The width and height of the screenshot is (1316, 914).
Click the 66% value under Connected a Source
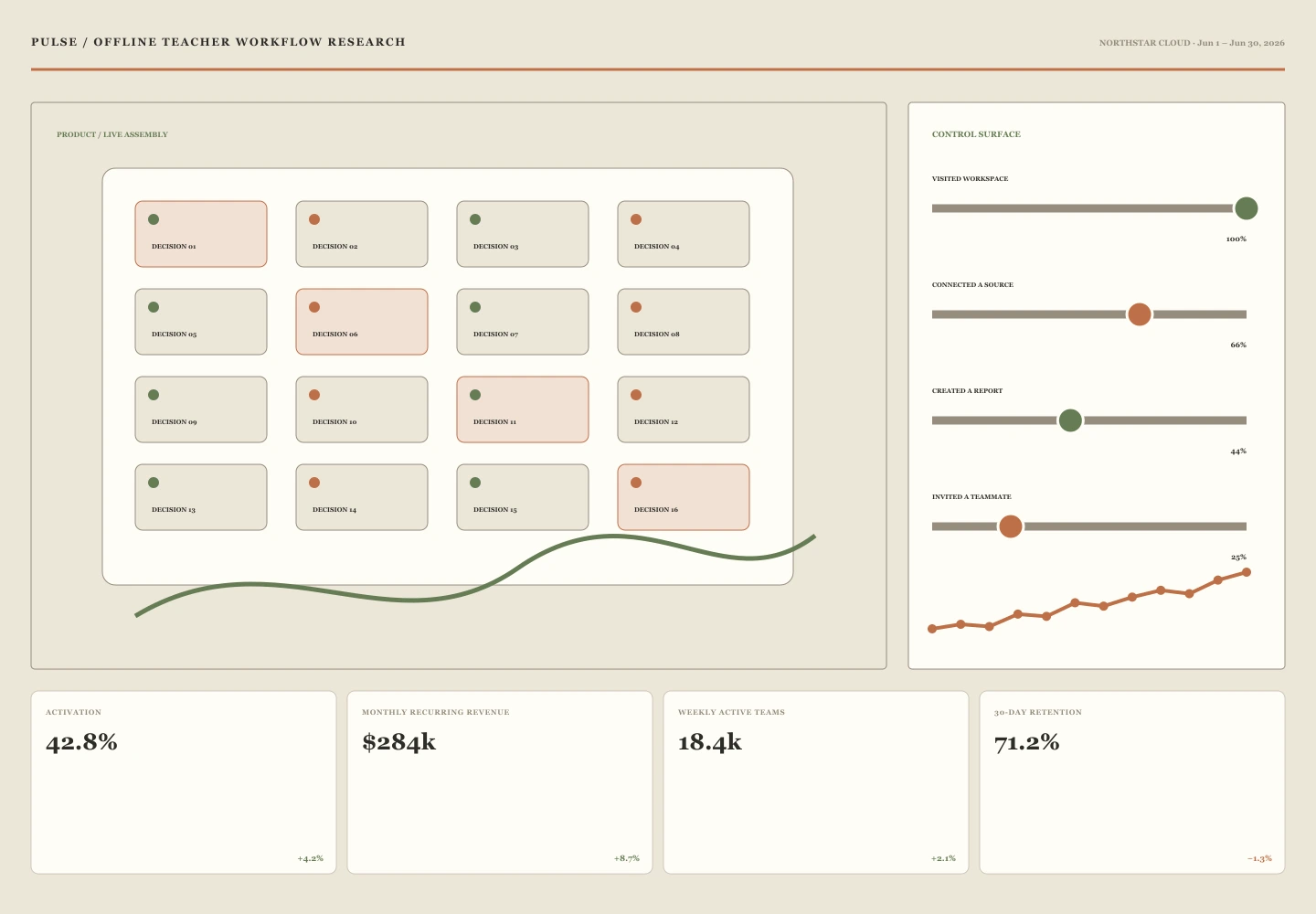pos(1238,345)
